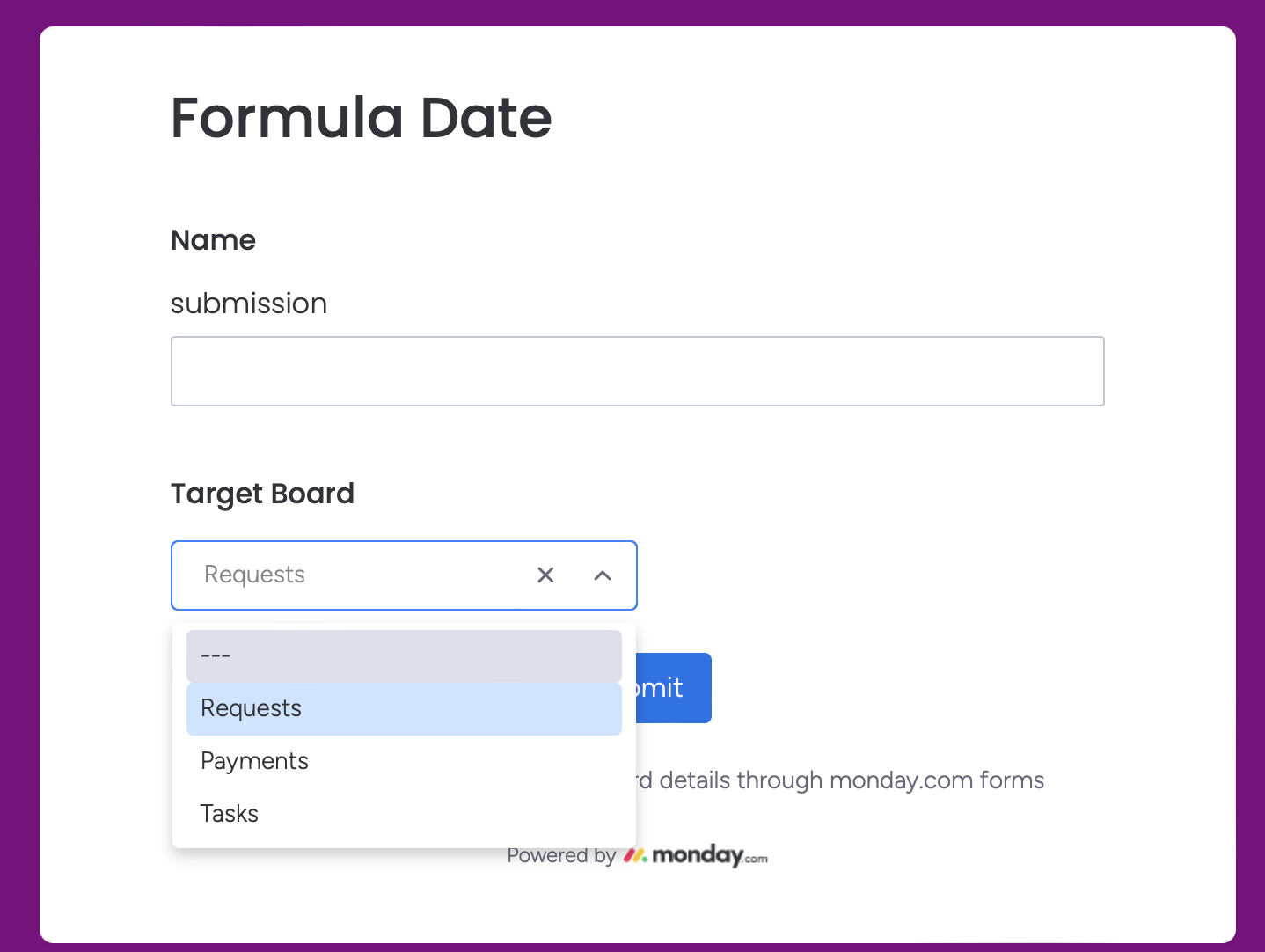1265x952 pixels.
Task: Click the 'Name' field label
Action: coord(213,240)
